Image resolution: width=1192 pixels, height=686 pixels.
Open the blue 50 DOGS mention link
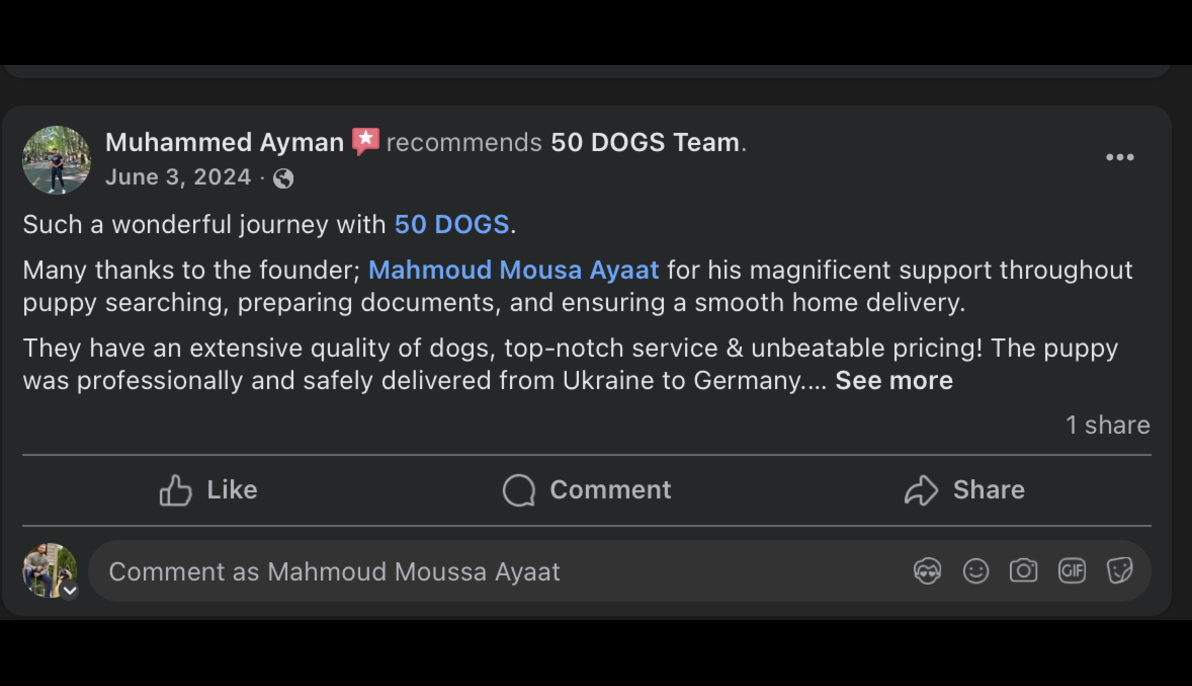click(x=451, y=225)
